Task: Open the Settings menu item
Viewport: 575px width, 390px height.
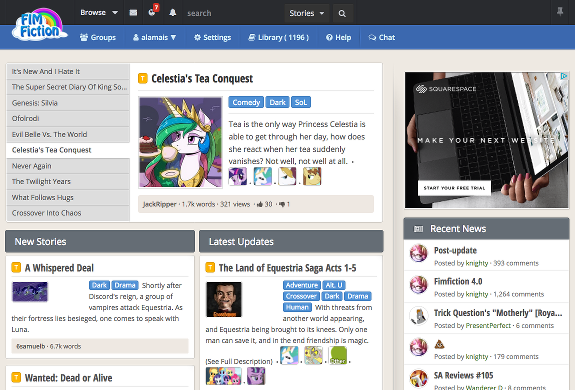Action: [212, 37]
